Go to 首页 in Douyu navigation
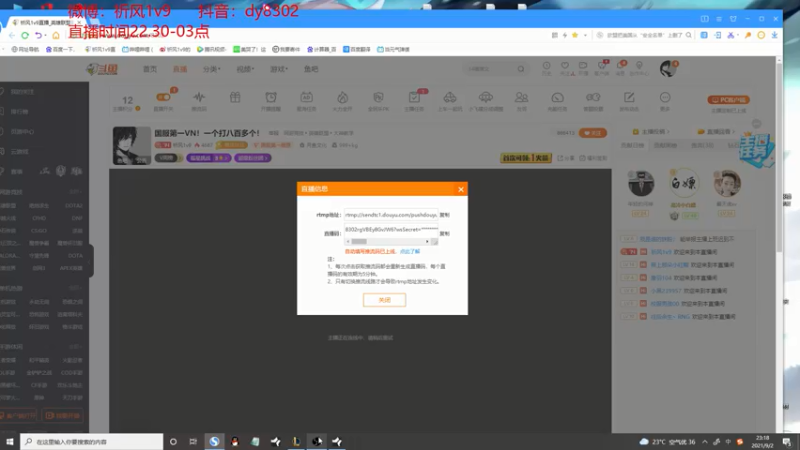This screenshot has width=800, height=450. point(150,69)
